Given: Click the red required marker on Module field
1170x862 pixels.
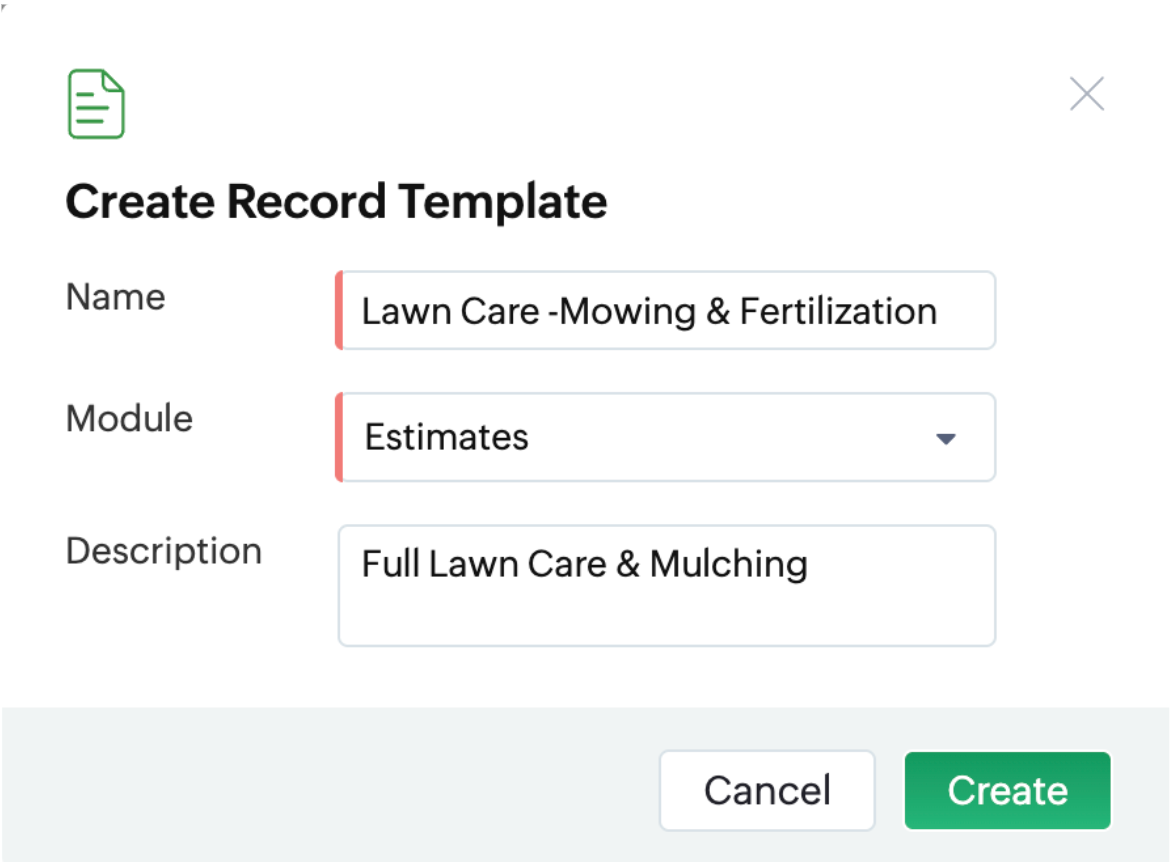Looking at the screenshot, I should pyautogui.click(x=339, y=437).
